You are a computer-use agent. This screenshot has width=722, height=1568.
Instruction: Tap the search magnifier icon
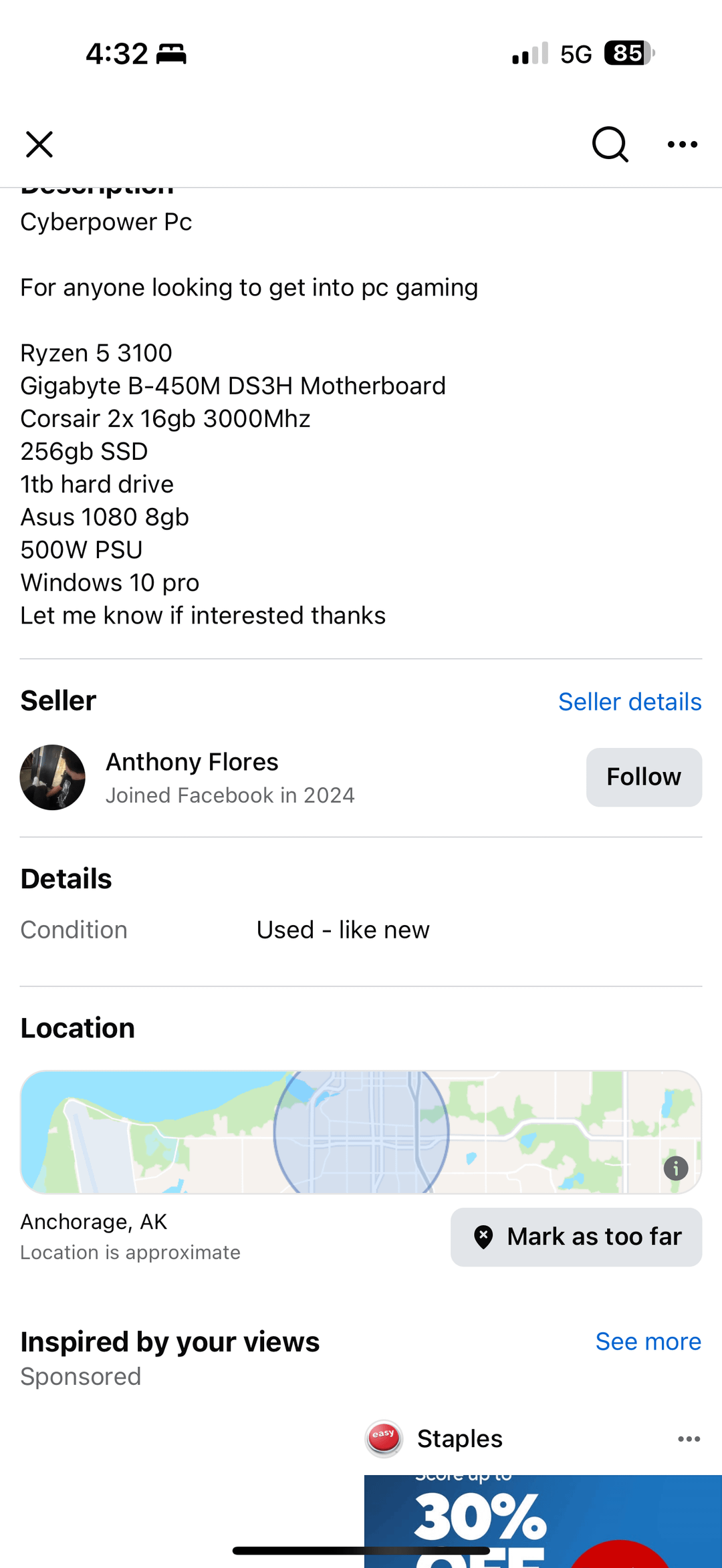610,144
